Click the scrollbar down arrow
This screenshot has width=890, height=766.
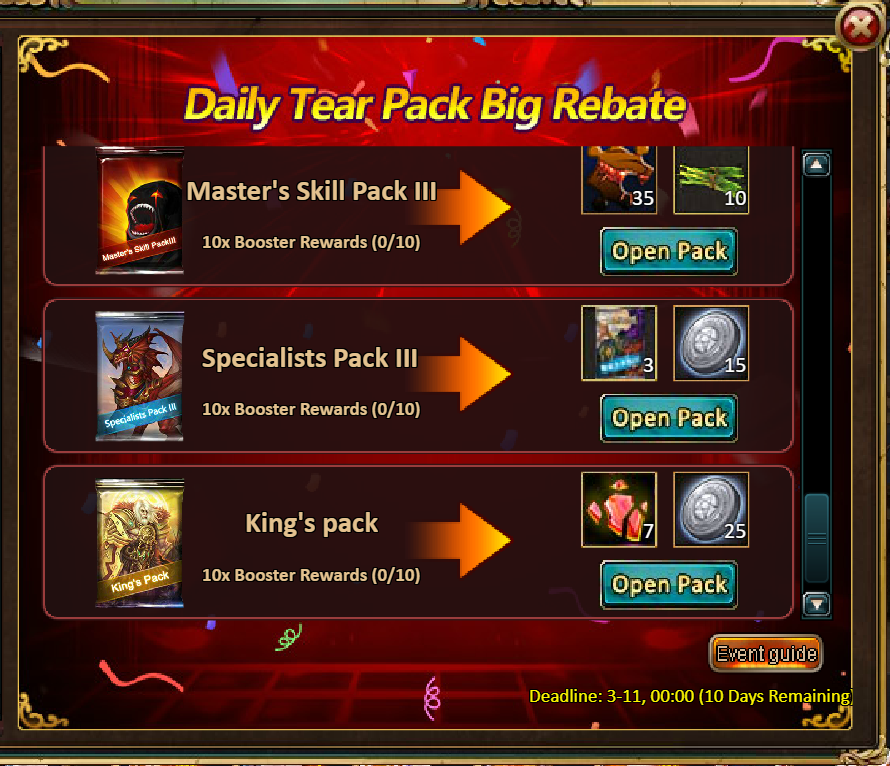pos(817,604)
